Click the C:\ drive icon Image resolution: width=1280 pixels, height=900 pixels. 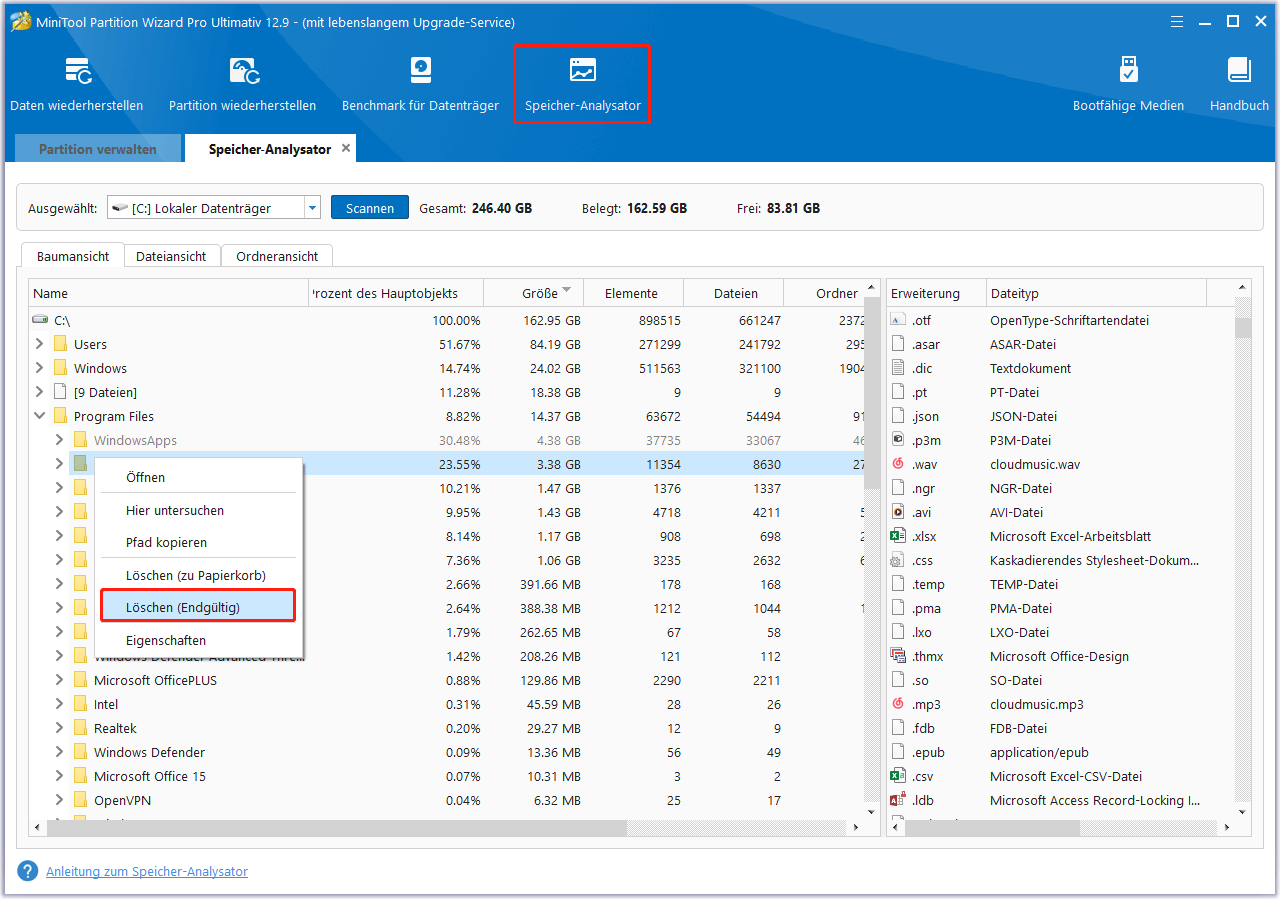pyautogui.click(x=40, y=320)
